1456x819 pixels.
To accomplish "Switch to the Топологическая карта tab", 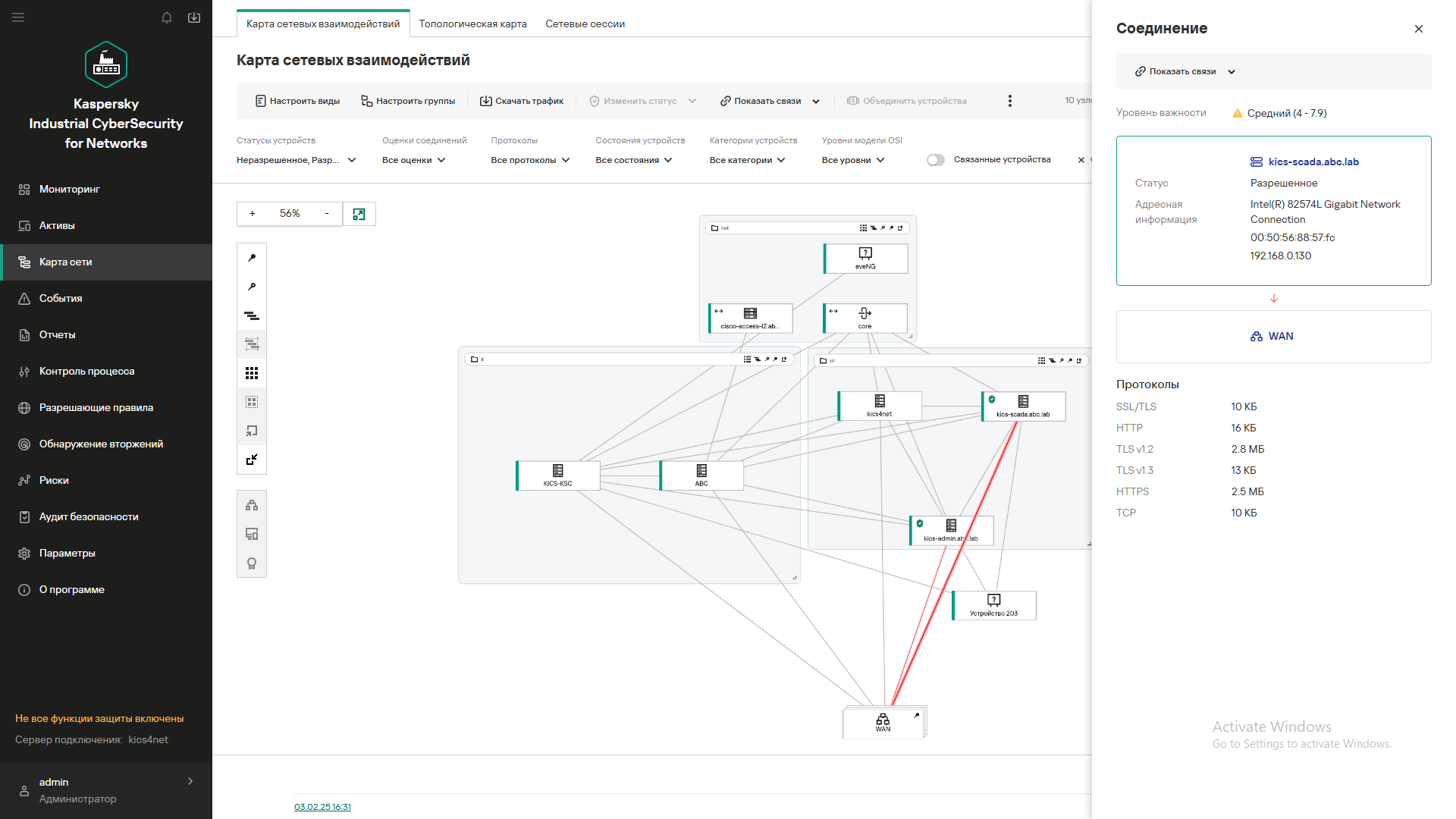I will click(x=473, y=24).
